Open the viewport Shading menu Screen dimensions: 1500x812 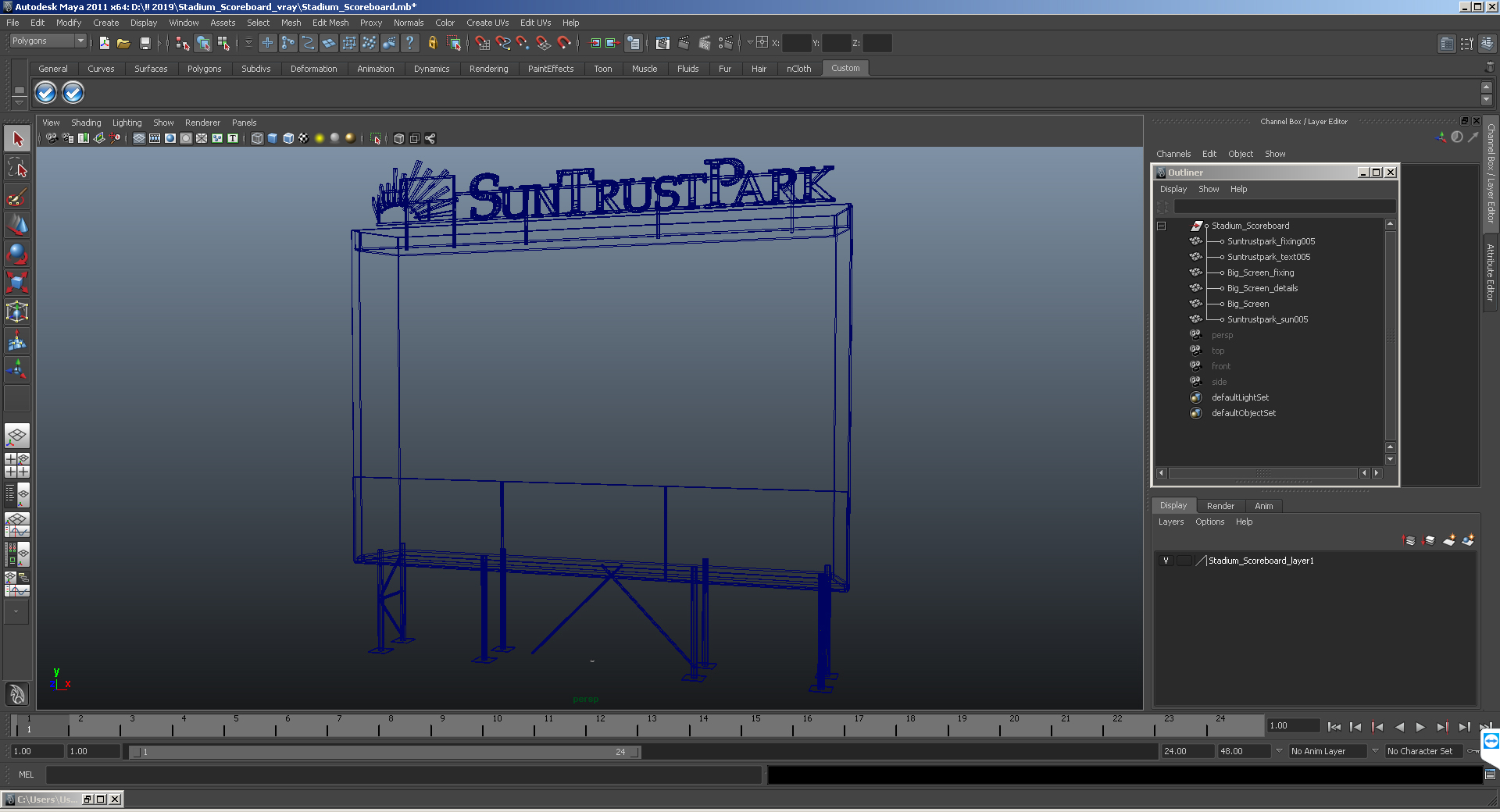[86, 123]
